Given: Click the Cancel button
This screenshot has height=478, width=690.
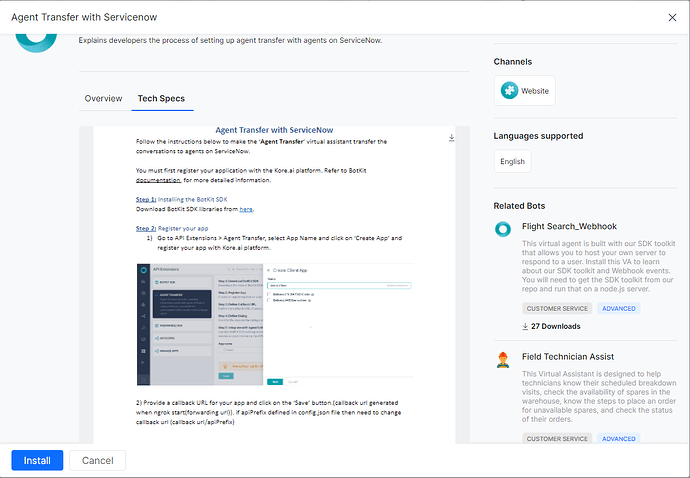Looking at the screenshot, I should (x=97, y=460).
